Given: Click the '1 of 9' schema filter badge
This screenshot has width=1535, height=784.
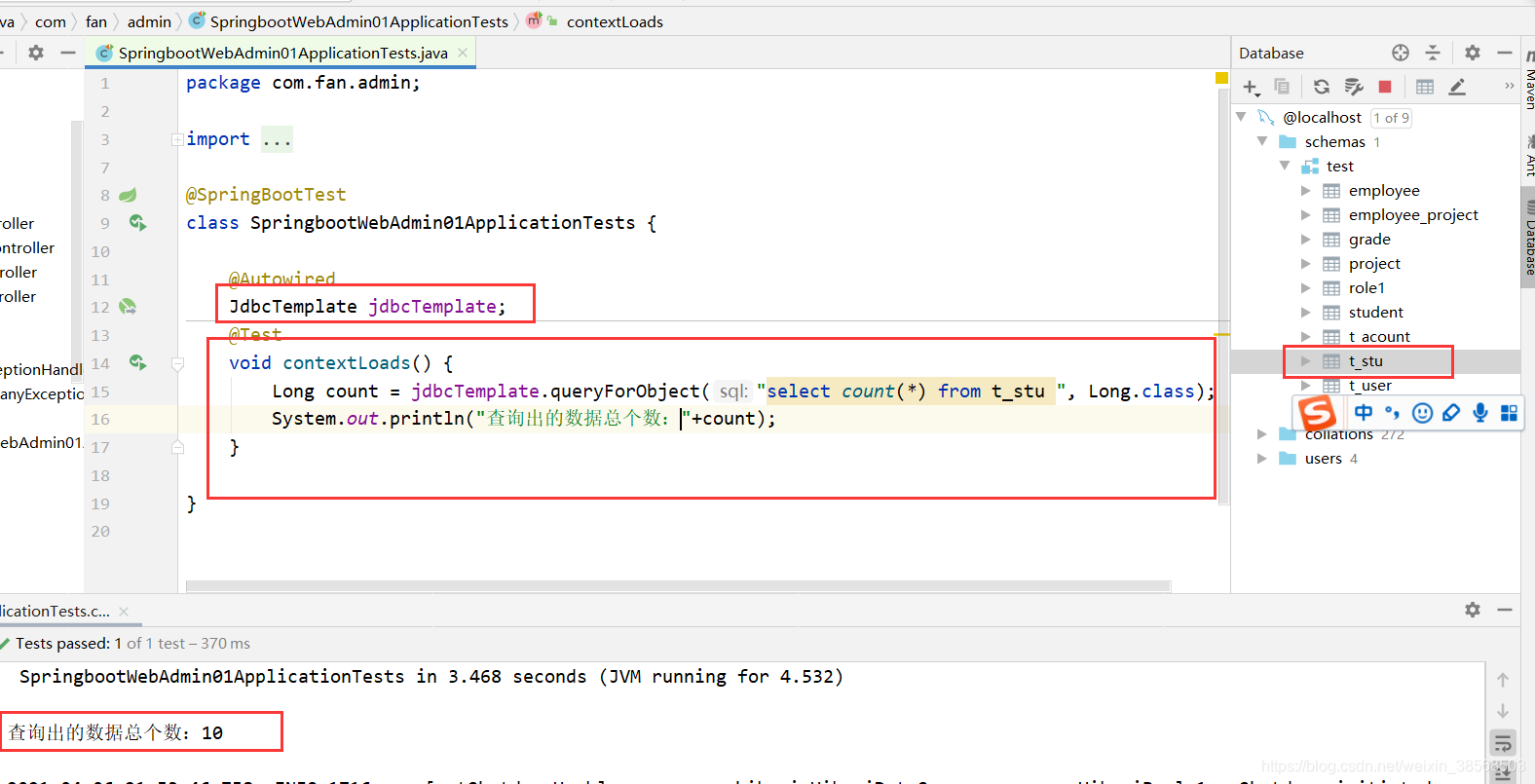Looking at the screenshot, I should 1391,118.
